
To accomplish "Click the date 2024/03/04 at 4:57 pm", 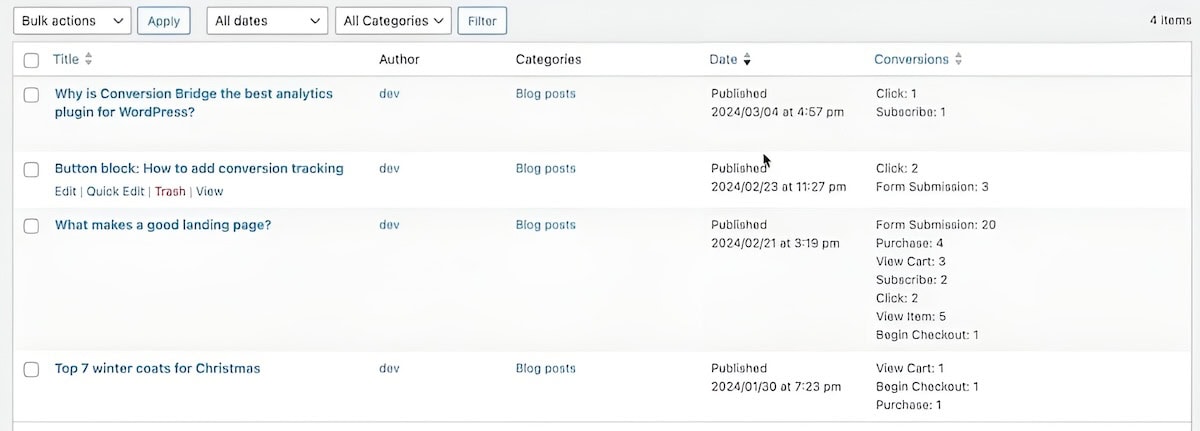I will [x=777, y=112].
